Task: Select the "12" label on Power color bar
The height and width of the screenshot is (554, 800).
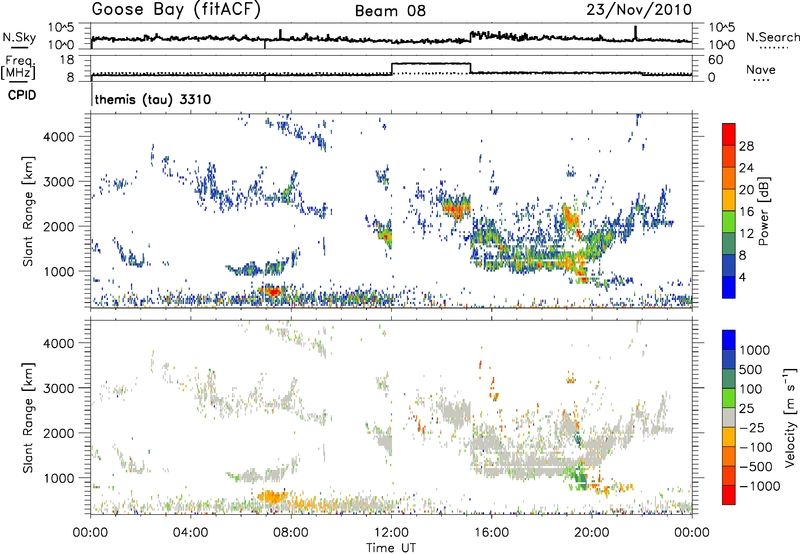Action: (746, 234)
